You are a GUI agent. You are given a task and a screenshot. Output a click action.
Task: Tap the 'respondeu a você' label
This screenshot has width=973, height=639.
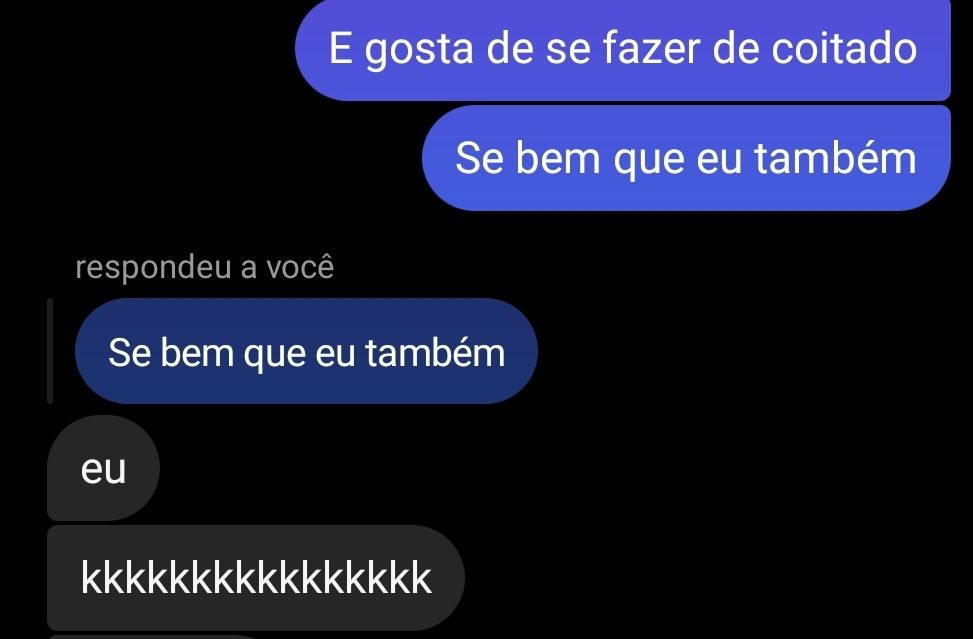[x=205, y=267]
